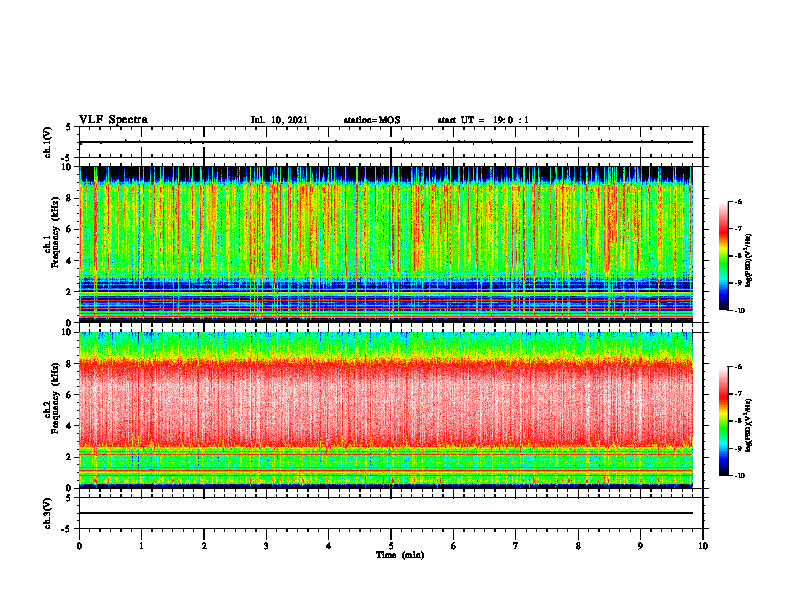Click the -10 tick on ch.2 colorbar

pyautogui.click(x=740, y=476)
